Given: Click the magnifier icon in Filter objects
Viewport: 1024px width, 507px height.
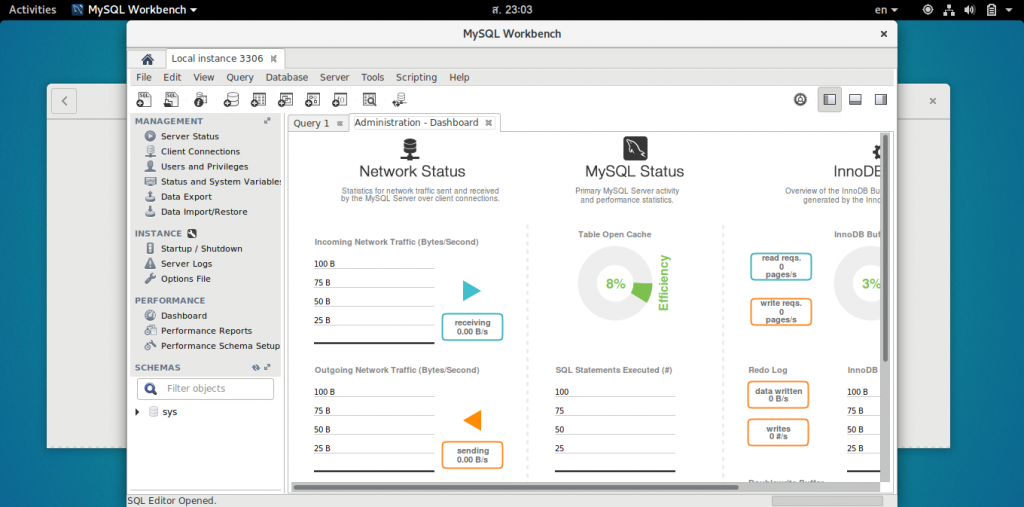Looking at the screenshot, I should 151,389.
